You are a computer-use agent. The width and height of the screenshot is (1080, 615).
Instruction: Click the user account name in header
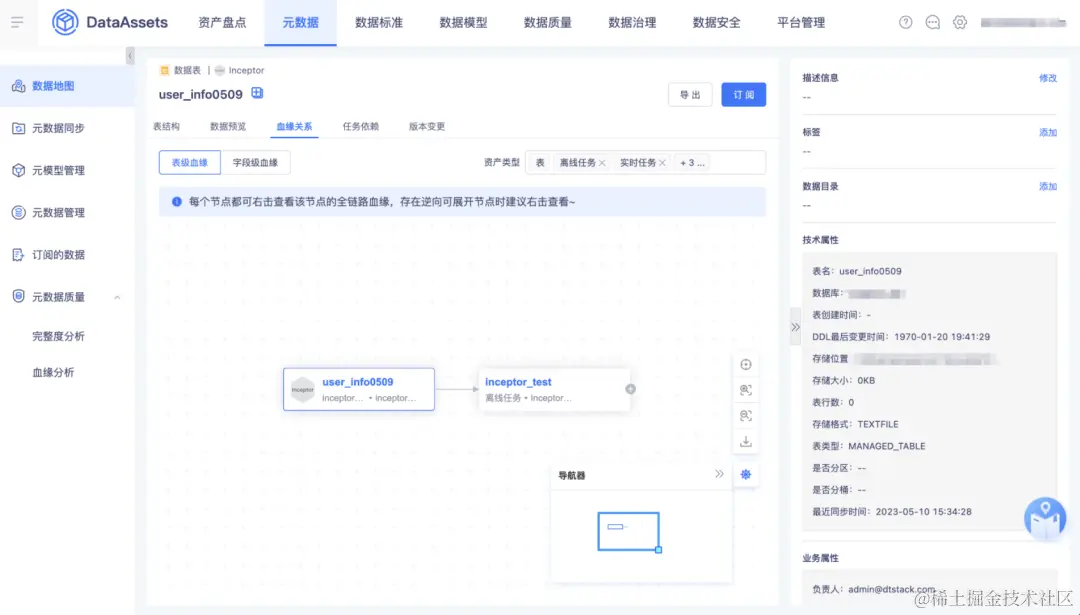1023,23
